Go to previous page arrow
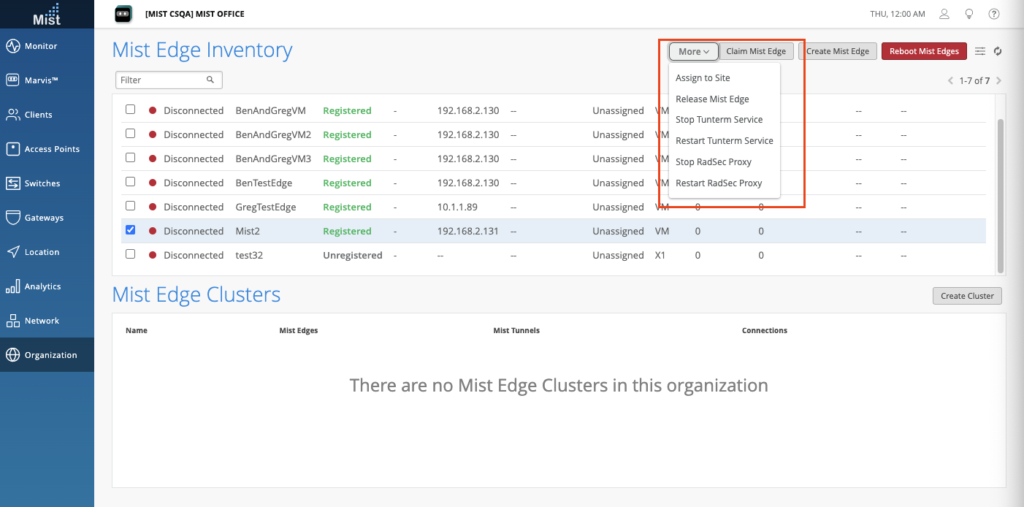The width and height of the screenshot is (1024, 507). click(951, 81)
